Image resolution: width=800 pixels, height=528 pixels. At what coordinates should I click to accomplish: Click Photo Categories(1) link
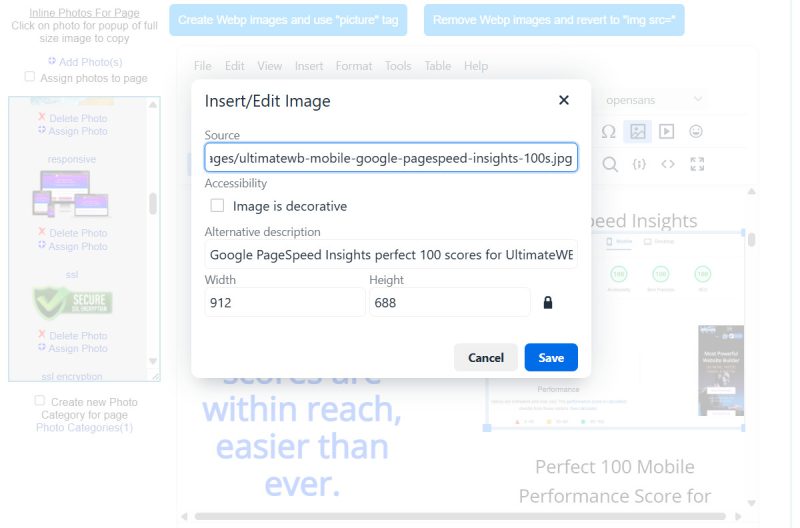point(84,428)
